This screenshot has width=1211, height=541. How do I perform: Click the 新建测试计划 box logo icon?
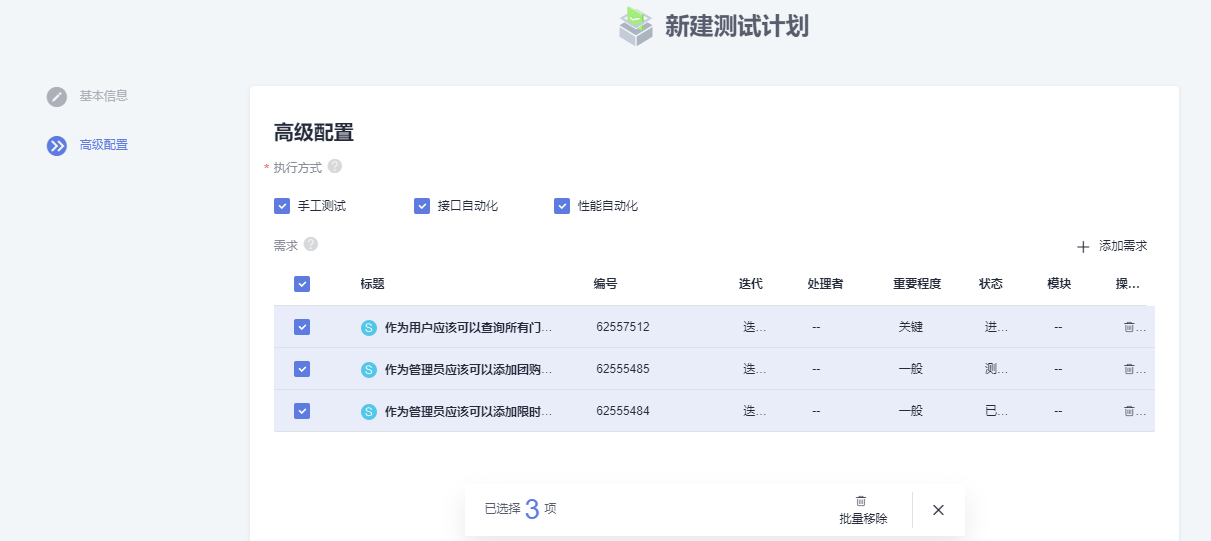point(635,26)
